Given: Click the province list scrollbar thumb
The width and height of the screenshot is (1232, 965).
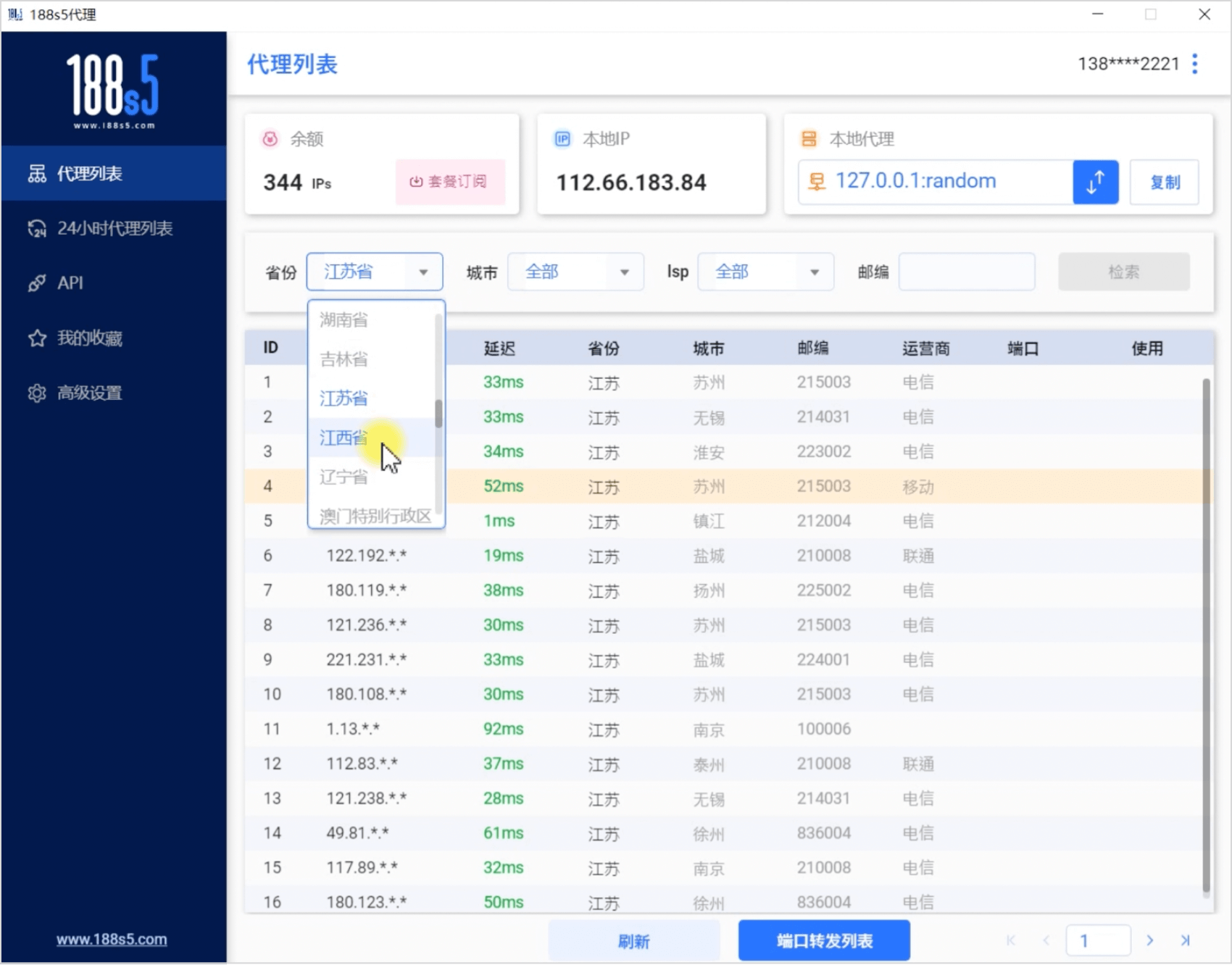Looking at the screenshot, I should tap(438, 413).
